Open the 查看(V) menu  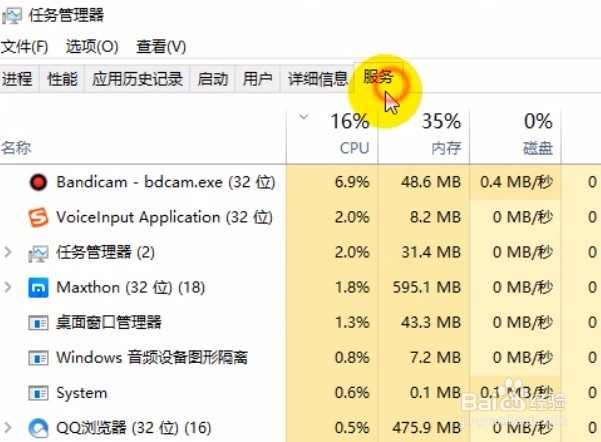[161, 47]
